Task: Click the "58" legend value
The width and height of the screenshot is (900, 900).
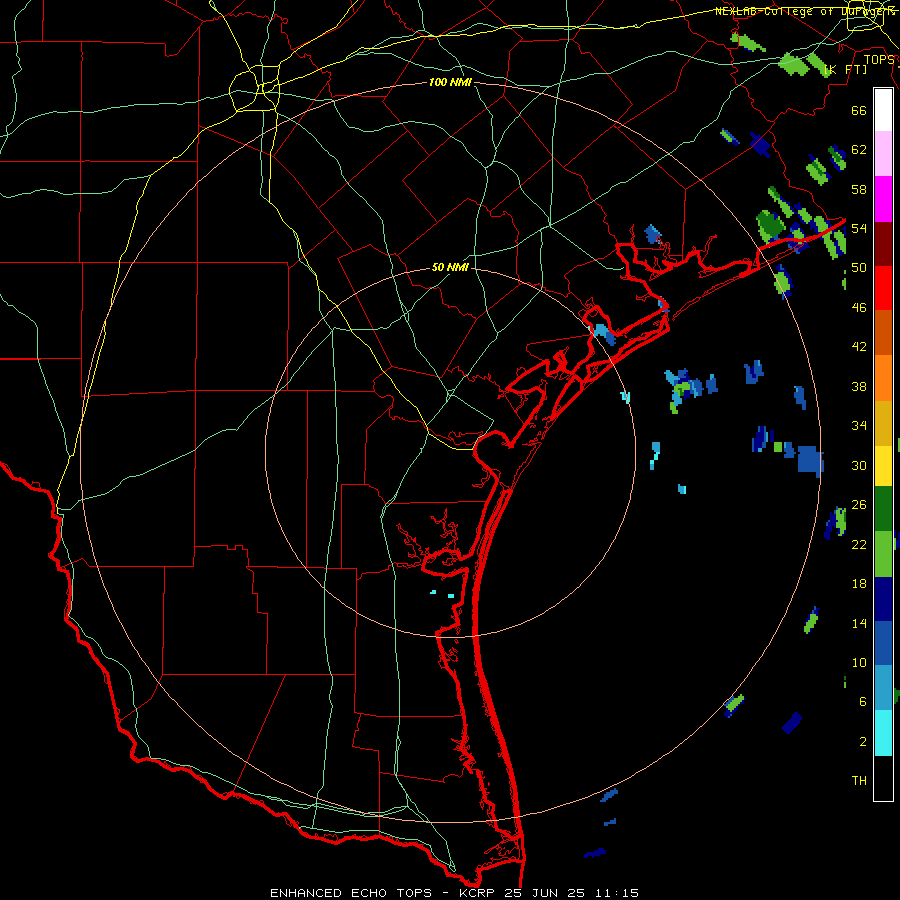Action: [859, 189]
